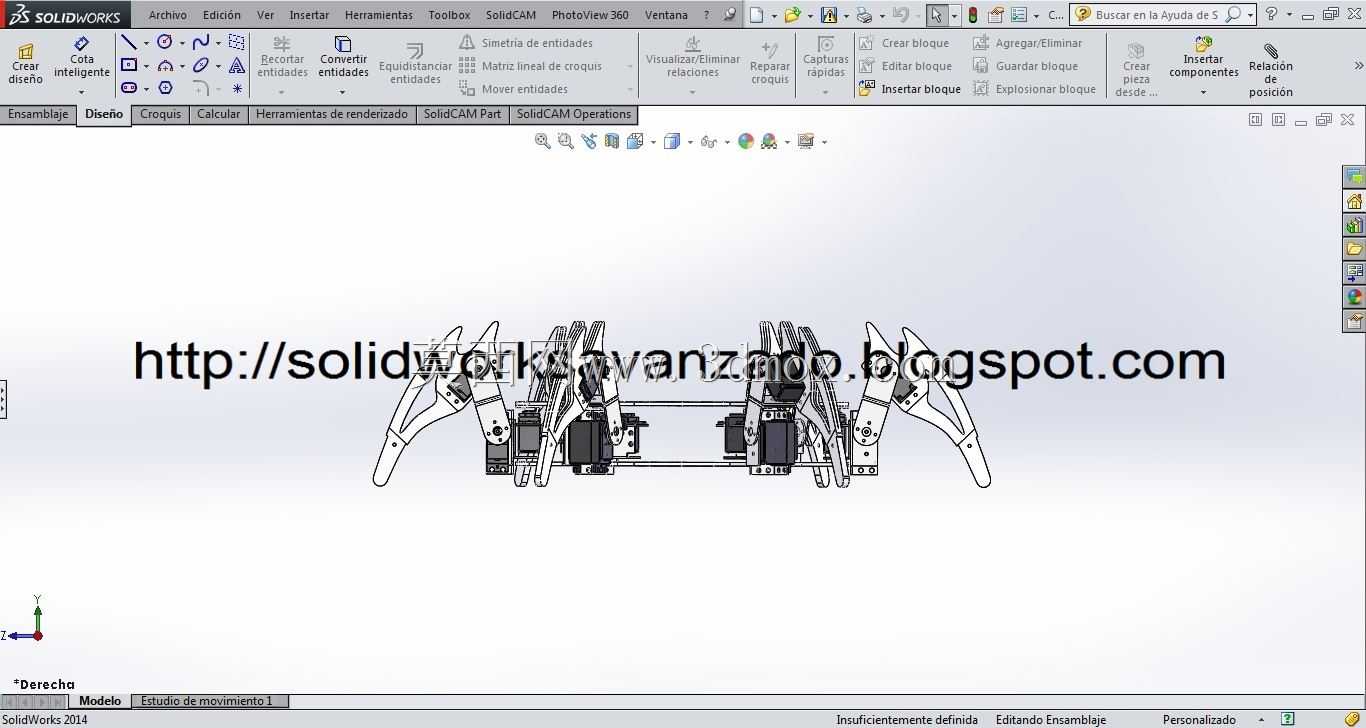Expand the help search options dropdown
1366x728 pixels.
click(1250, 15)
